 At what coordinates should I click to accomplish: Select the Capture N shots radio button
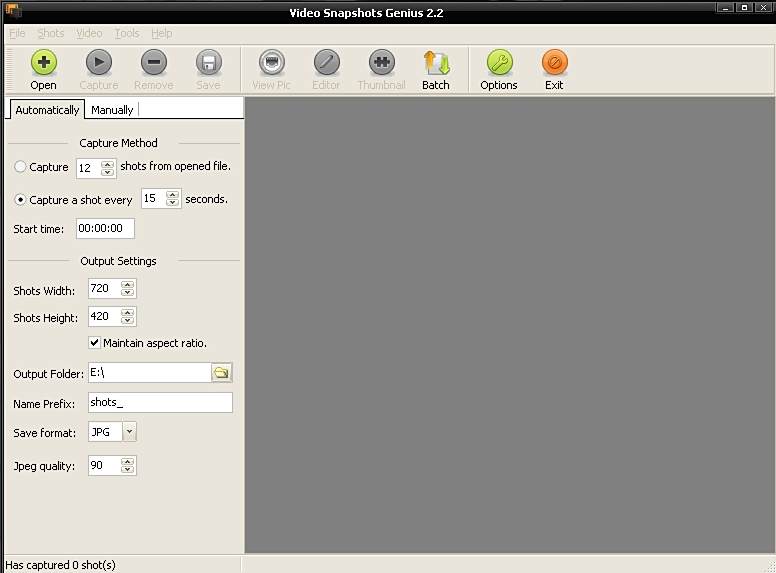[x=20, y=167]
